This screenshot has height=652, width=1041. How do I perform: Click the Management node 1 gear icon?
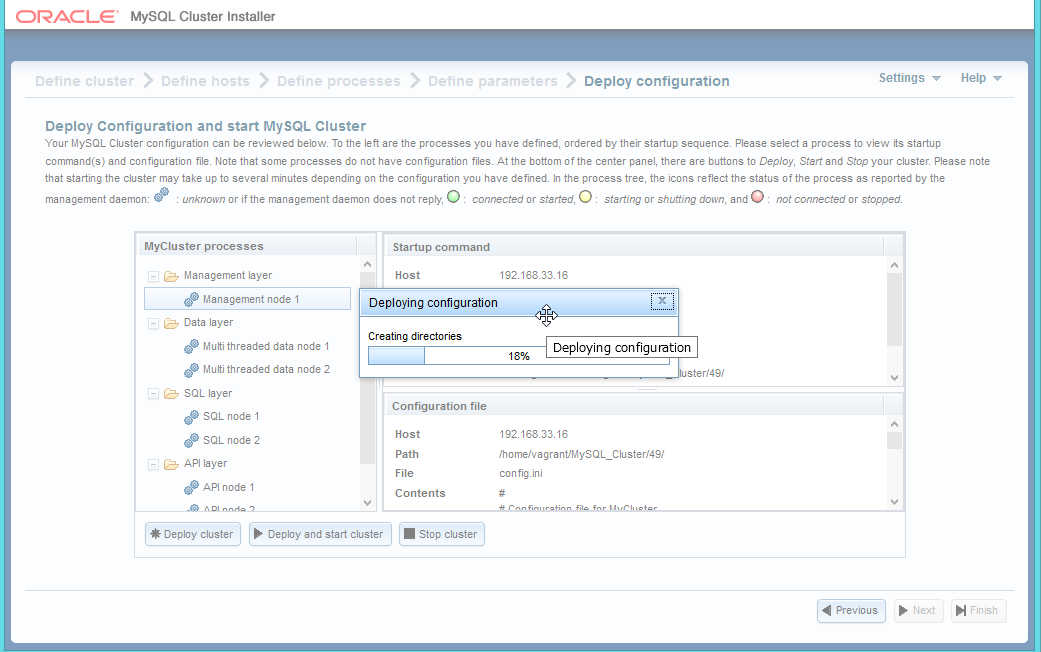click(191, 299)
